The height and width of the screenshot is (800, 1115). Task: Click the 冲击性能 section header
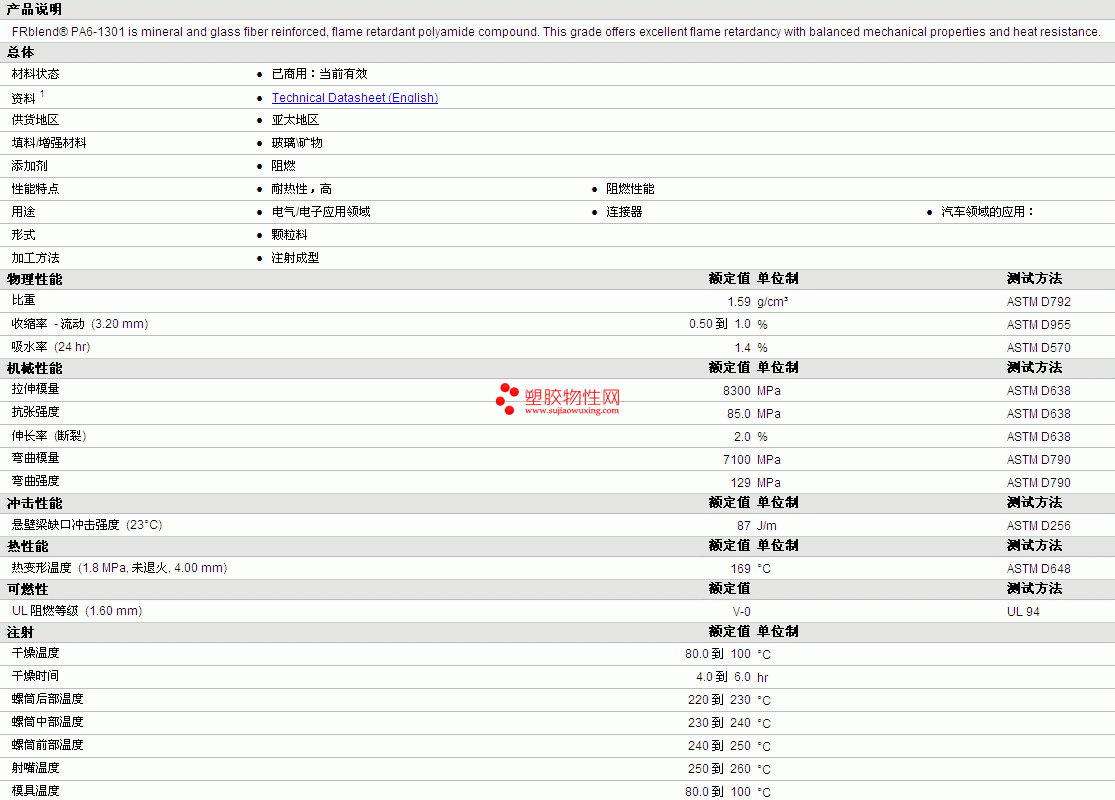(x=34, y=503)
